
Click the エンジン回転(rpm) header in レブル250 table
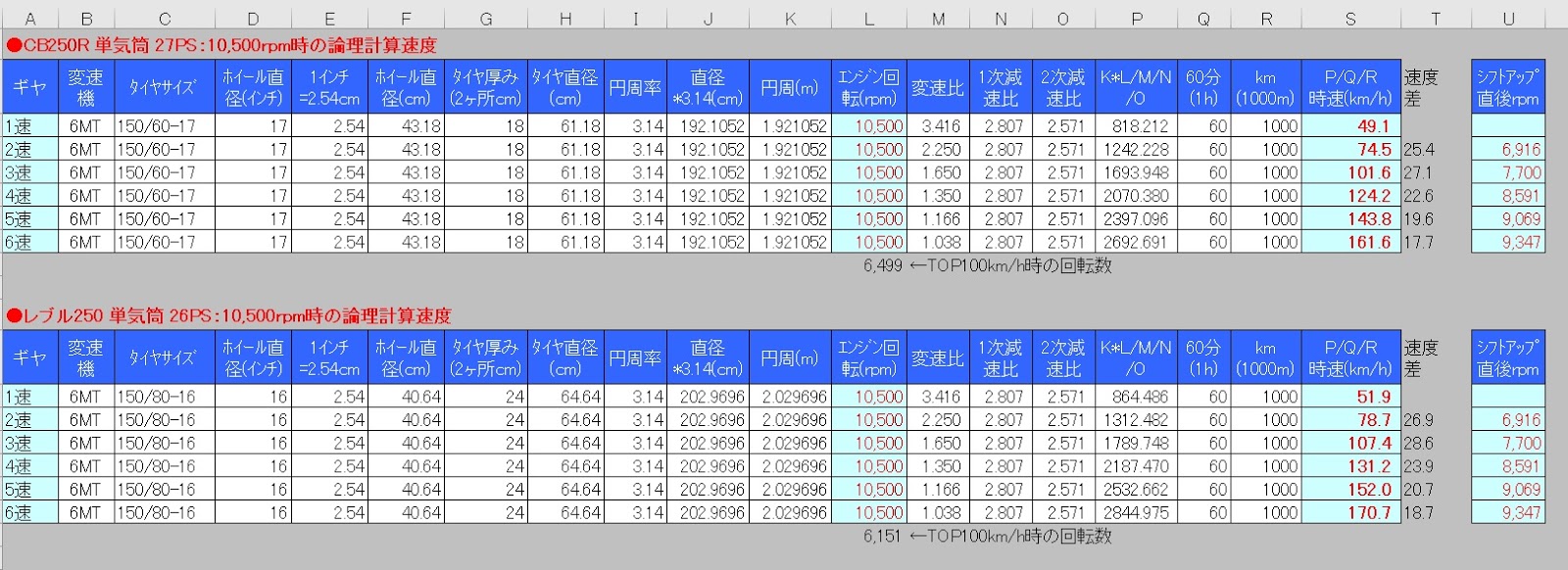(868, 357)
